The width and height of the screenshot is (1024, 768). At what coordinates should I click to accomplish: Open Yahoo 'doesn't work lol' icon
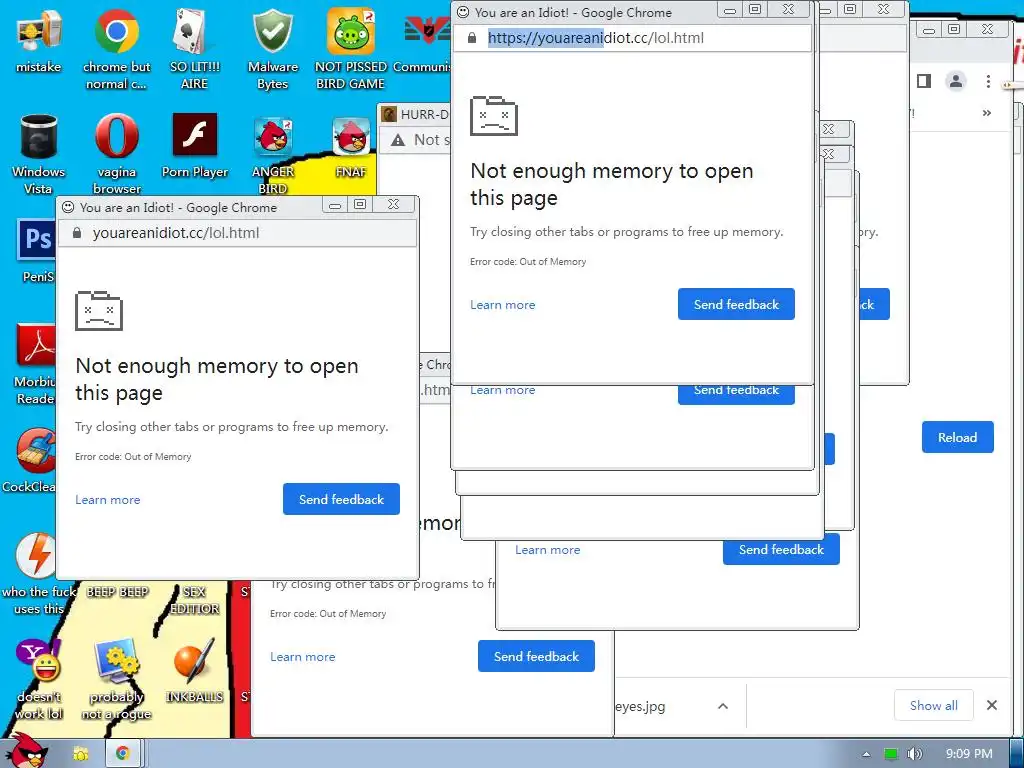[x=39, y=679]
